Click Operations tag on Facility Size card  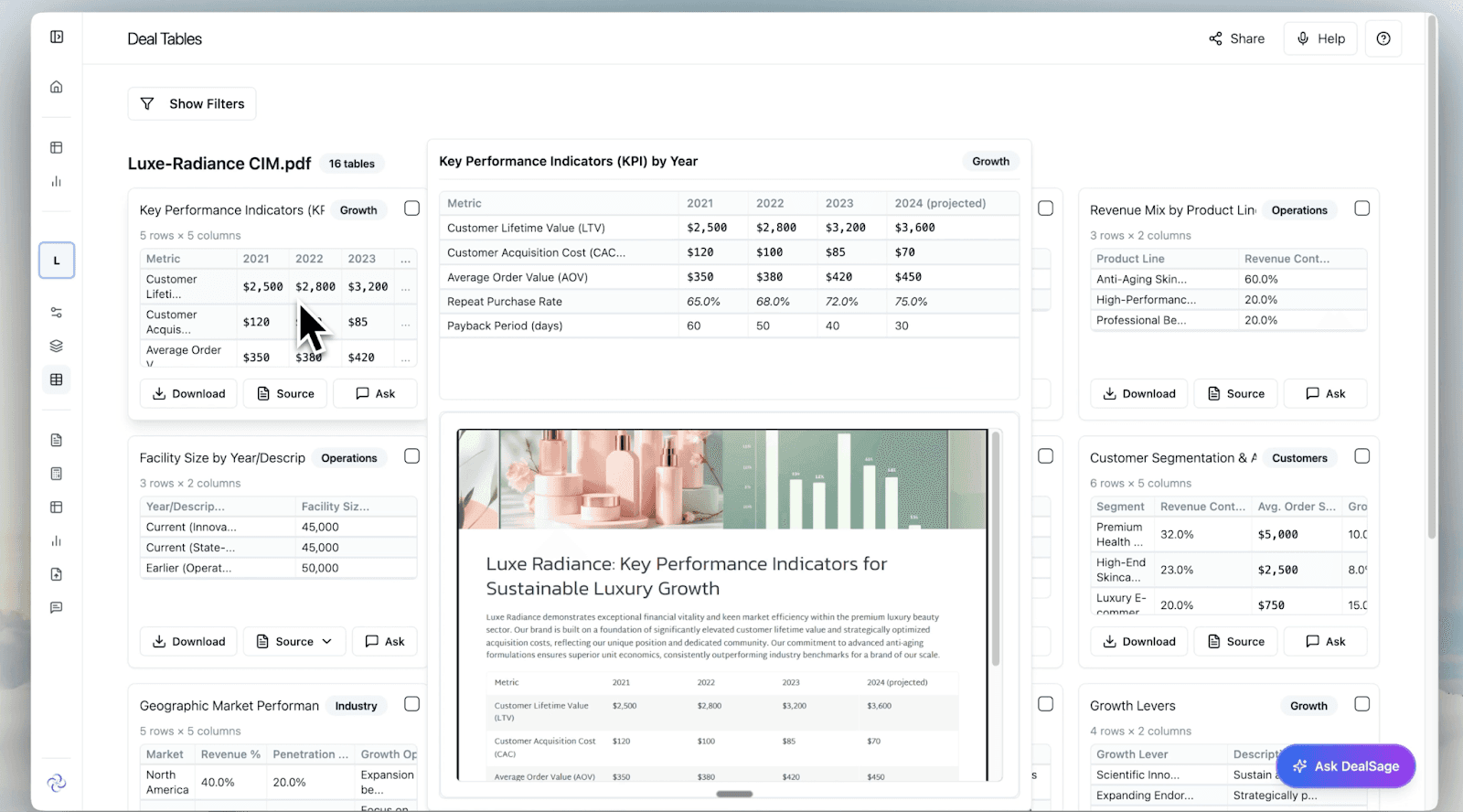pos(349,458)
